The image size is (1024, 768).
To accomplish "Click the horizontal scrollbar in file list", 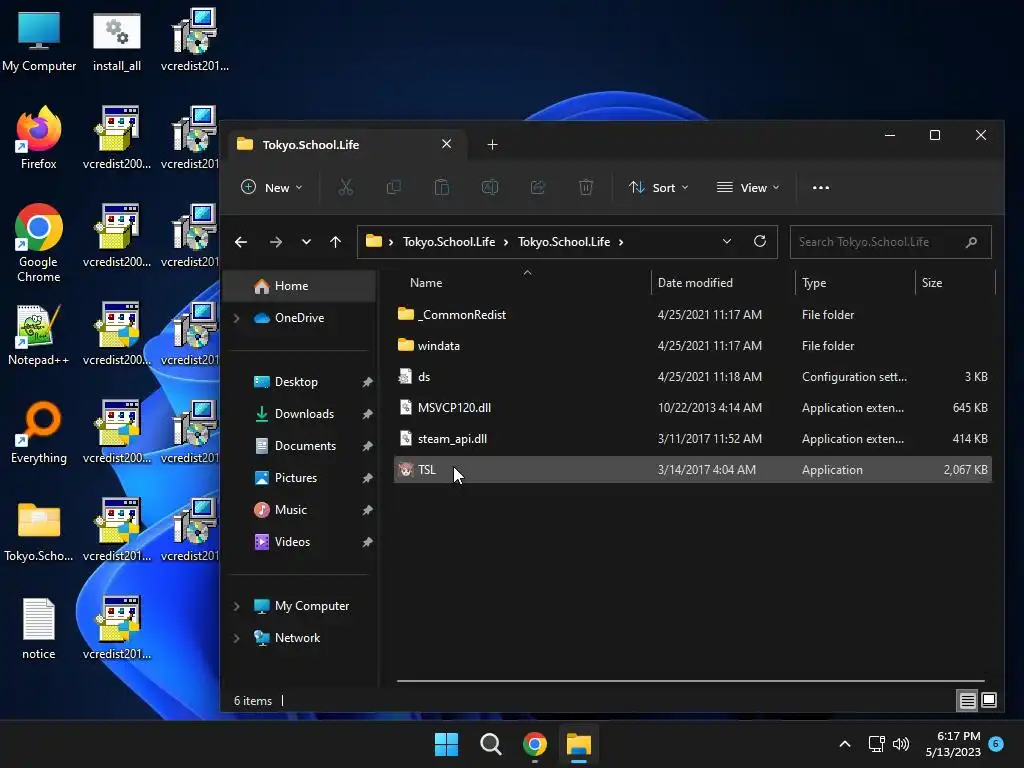I will coord(690,681).
